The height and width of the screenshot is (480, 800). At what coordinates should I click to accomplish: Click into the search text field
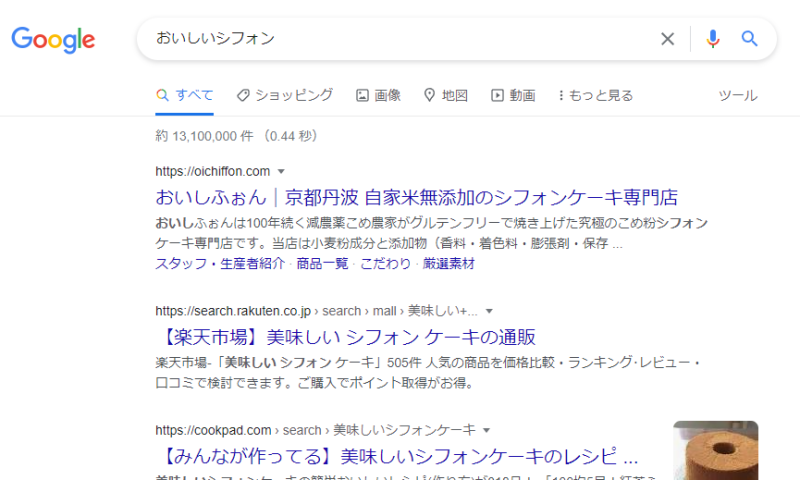tap(400, 39)
